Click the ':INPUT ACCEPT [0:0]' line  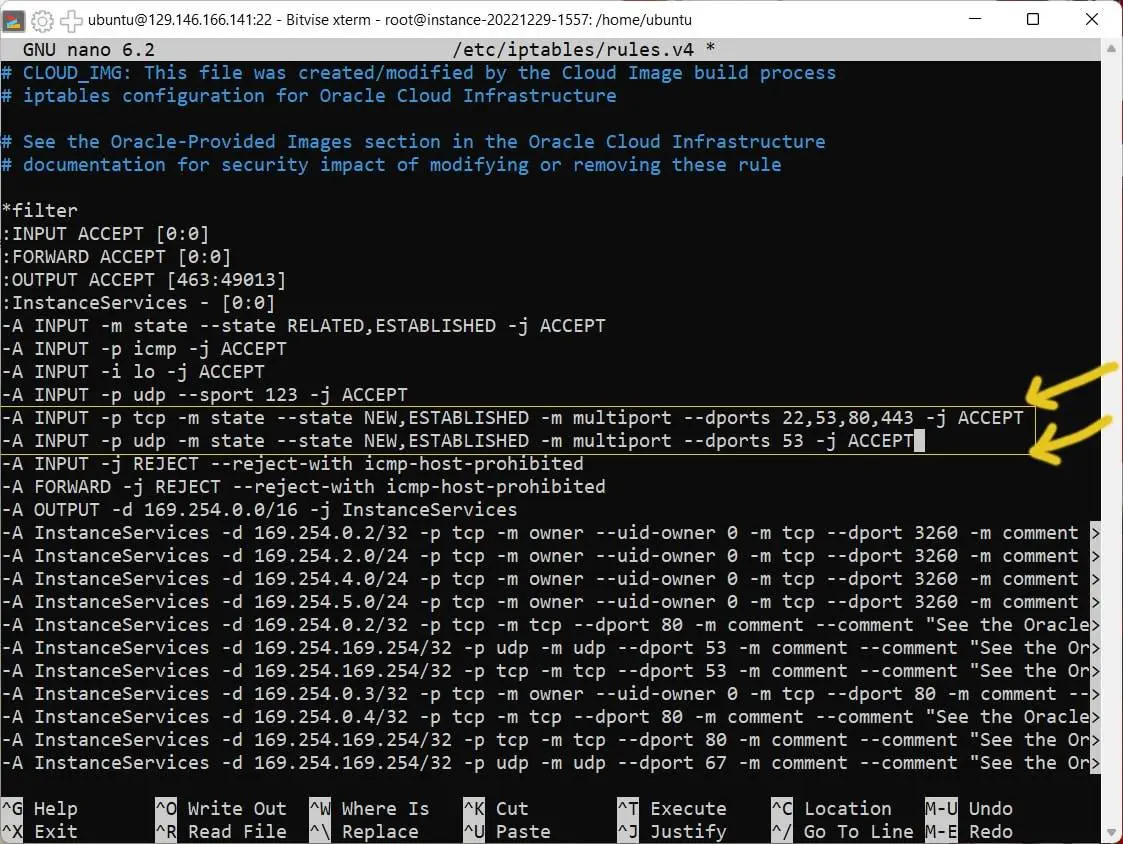105,234
